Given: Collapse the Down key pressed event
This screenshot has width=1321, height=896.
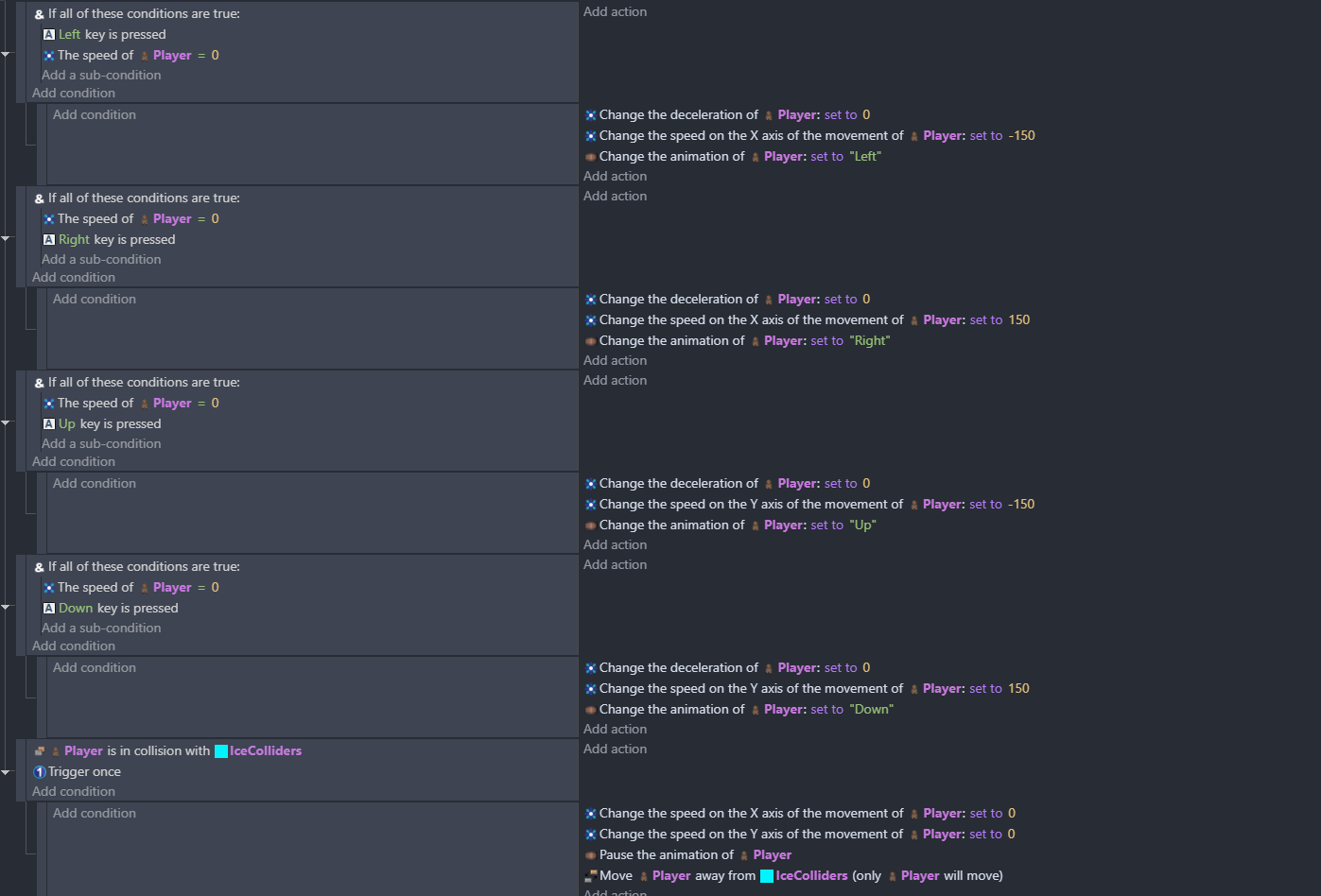Looking at the screenshot, I should [6, 608].
